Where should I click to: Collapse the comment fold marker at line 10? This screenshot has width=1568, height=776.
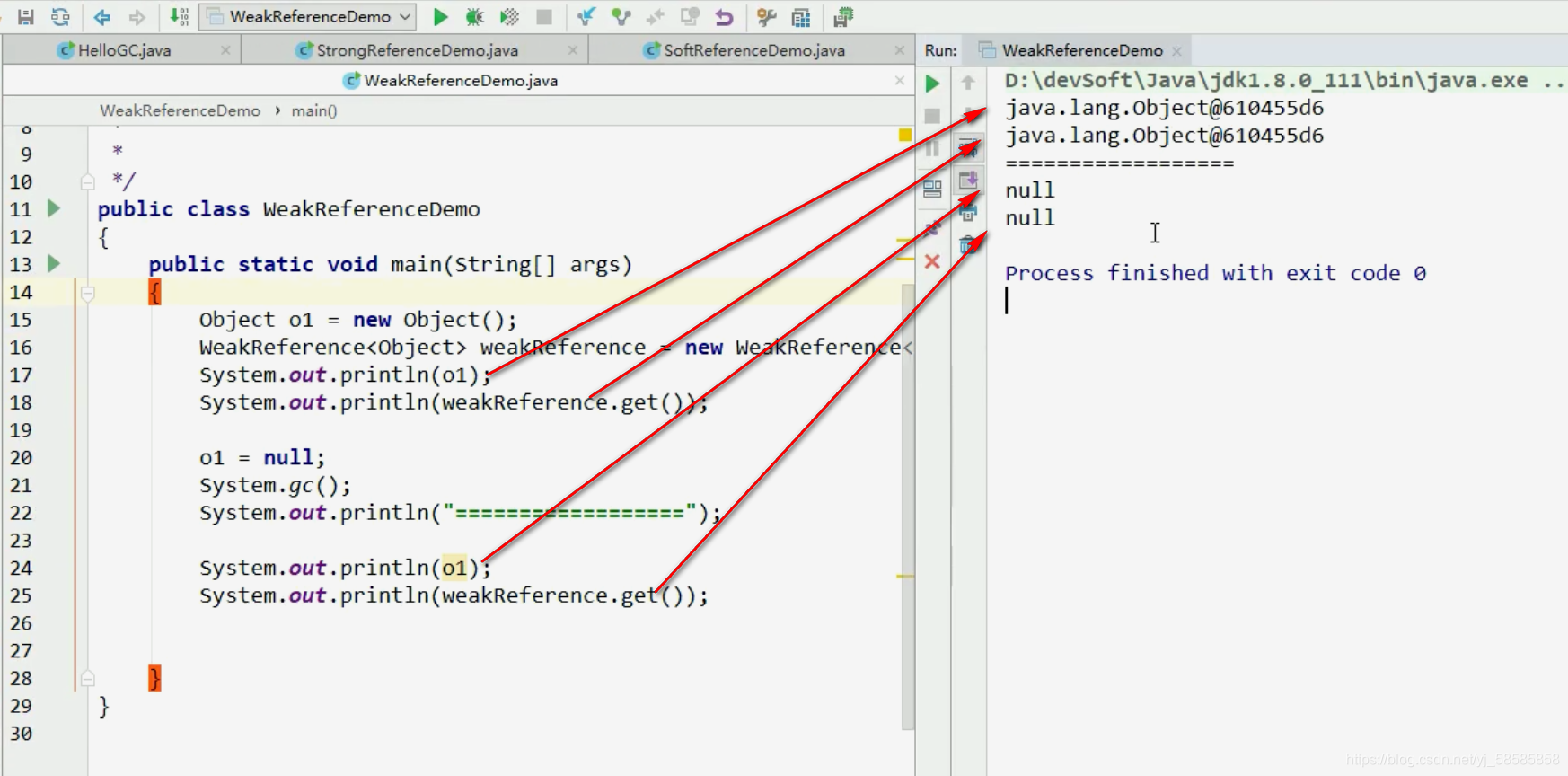[87, 182]
